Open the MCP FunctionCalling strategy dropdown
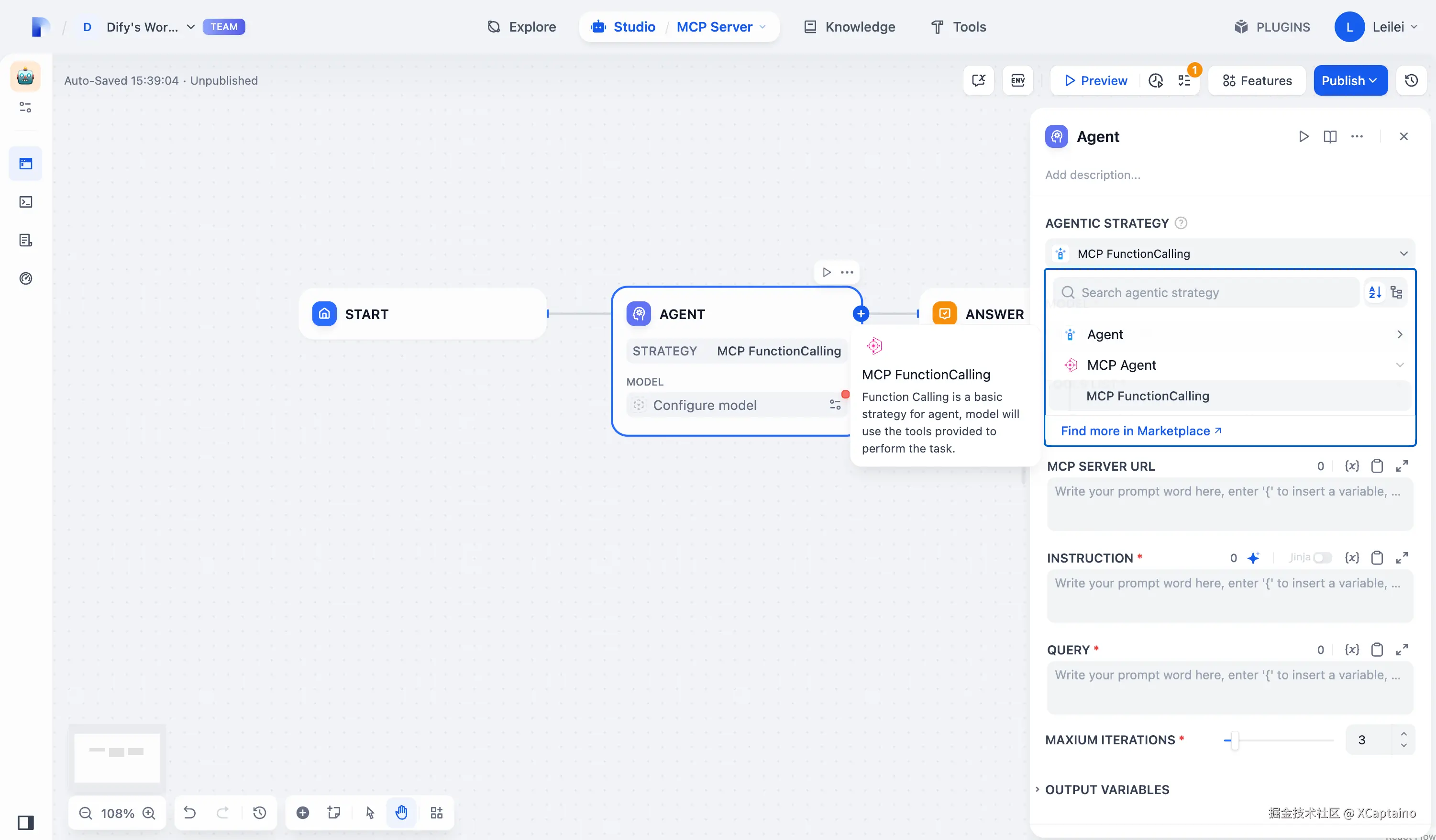This screenshot has height=840, width=1436. point(1230,254)
